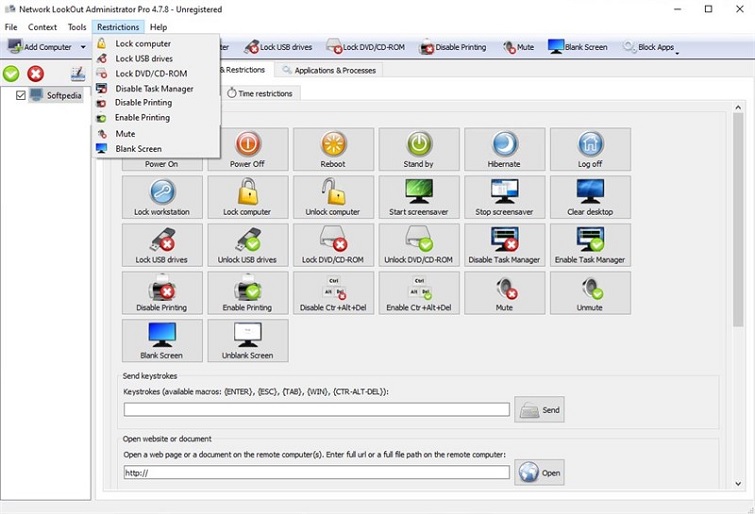Click Disable Ctr+Alt+Del icon
755x514 pixels.
coord(332,292)
